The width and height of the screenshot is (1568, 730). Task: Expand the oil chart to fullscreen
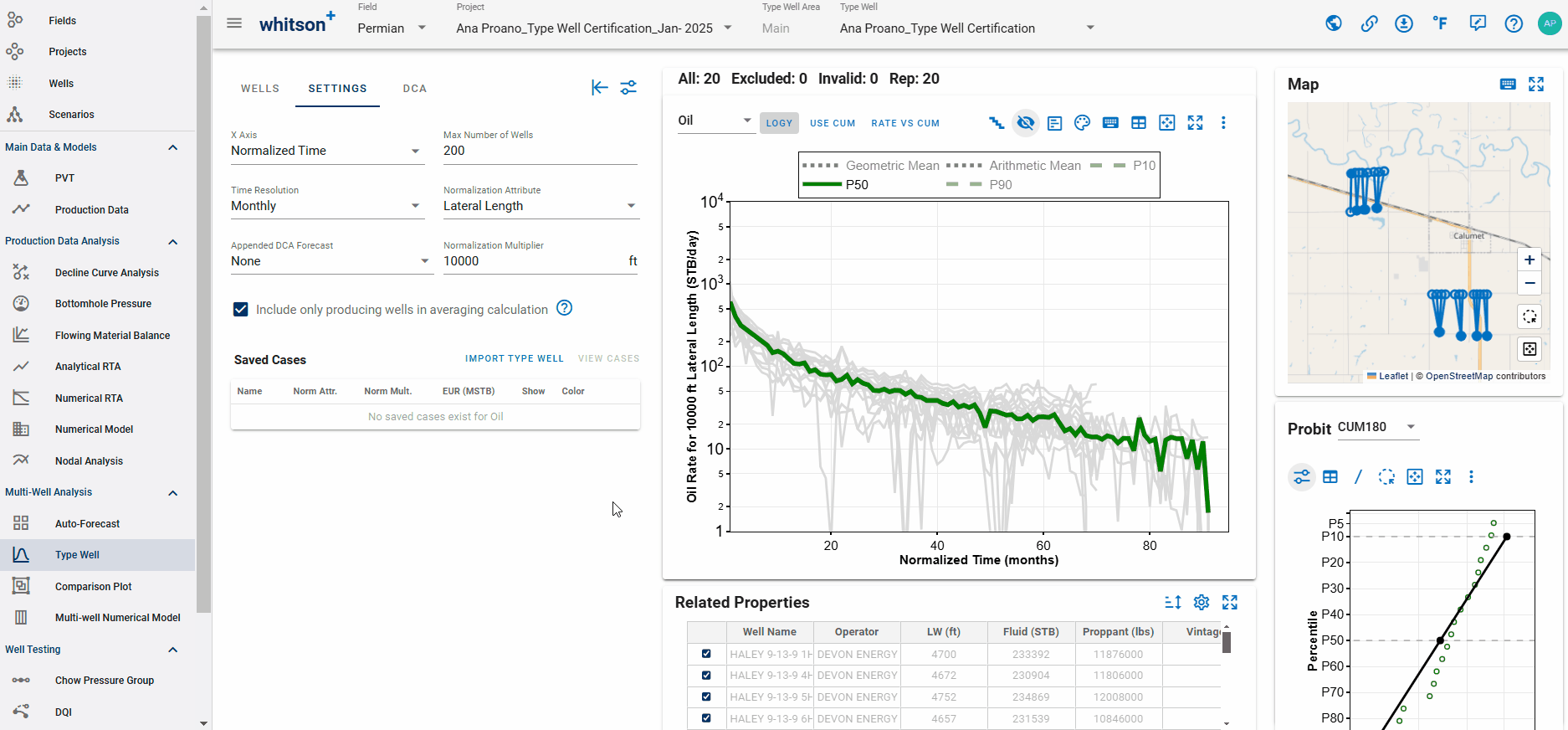point(1195,123)
